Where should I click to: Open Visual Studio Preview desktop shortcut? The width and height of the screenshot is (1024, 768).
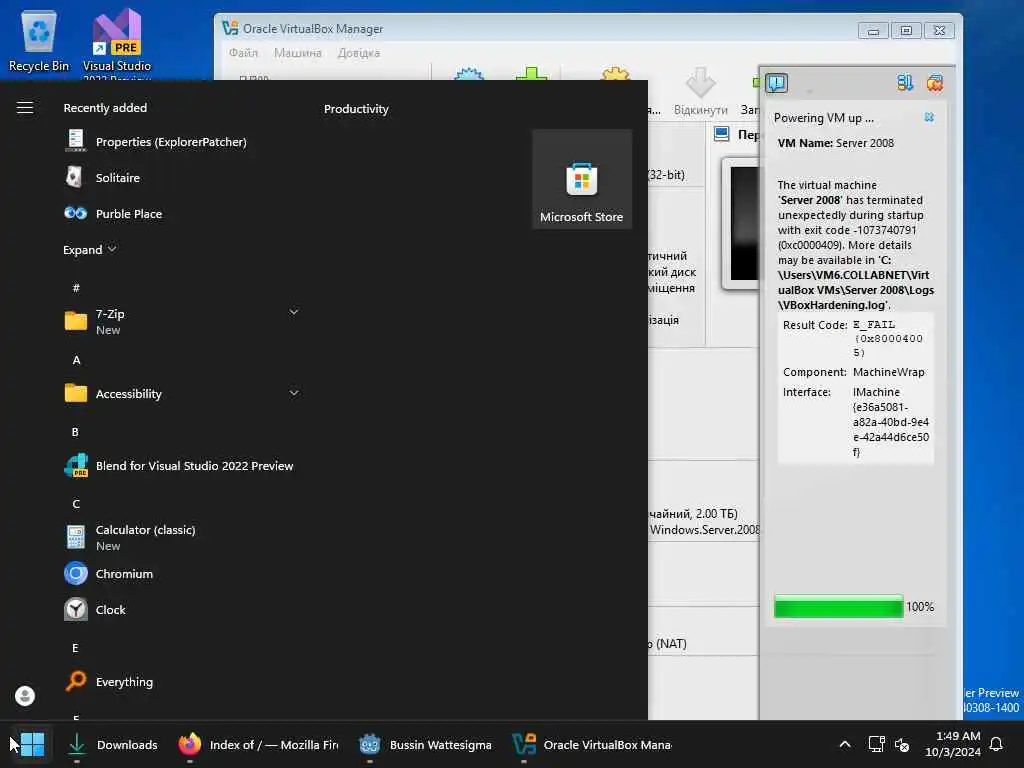(117, 43)
